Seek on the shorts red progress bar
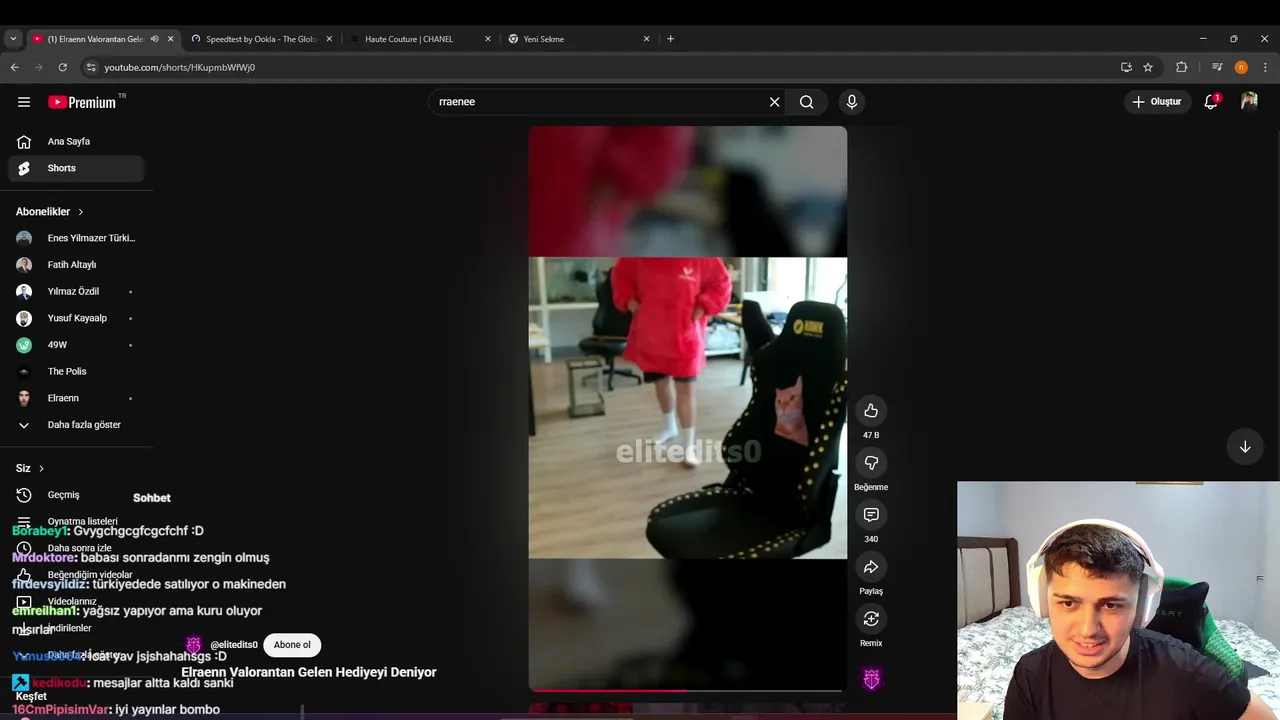Image resolution: width=1280 pixels, height=720 pixels. [x=688, y=690]
